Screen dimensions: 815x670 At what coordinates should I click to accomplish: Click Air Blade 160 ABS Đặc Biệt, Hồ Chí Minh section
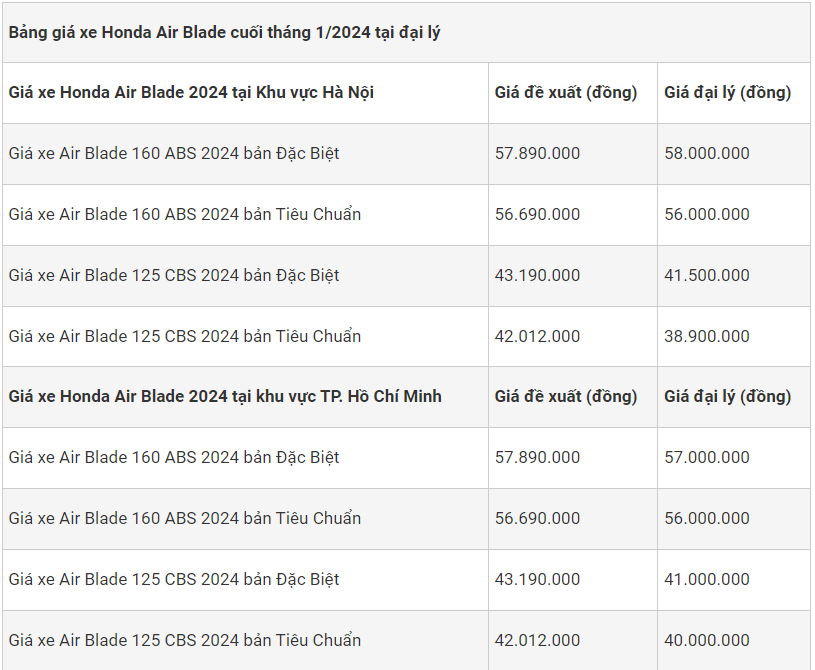pyautogui.click(x=174, y=457)
